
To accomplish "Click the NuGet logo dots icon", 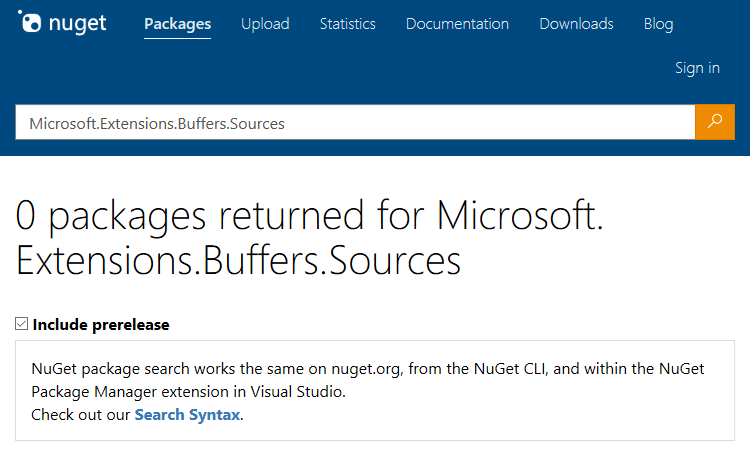I will (x=30, y=22).
